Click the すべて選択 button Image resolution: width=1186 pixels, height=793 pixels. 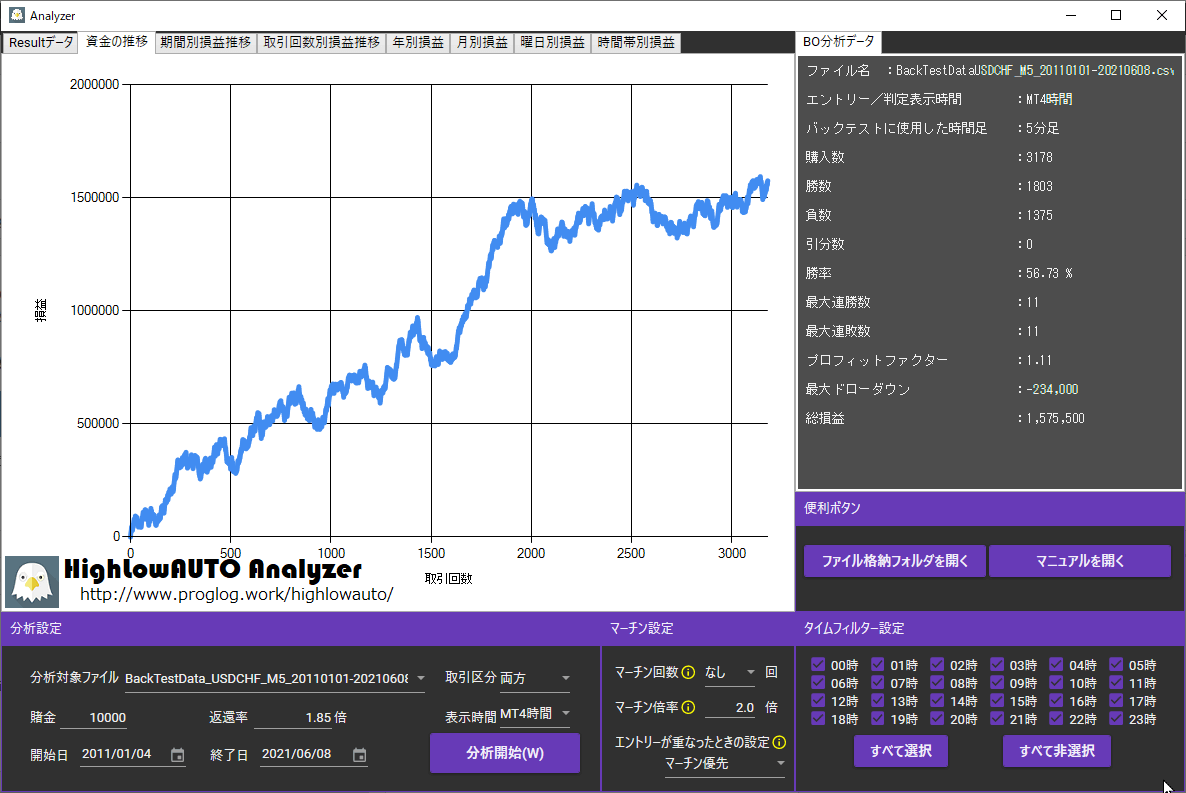click(x=901, y=751)
